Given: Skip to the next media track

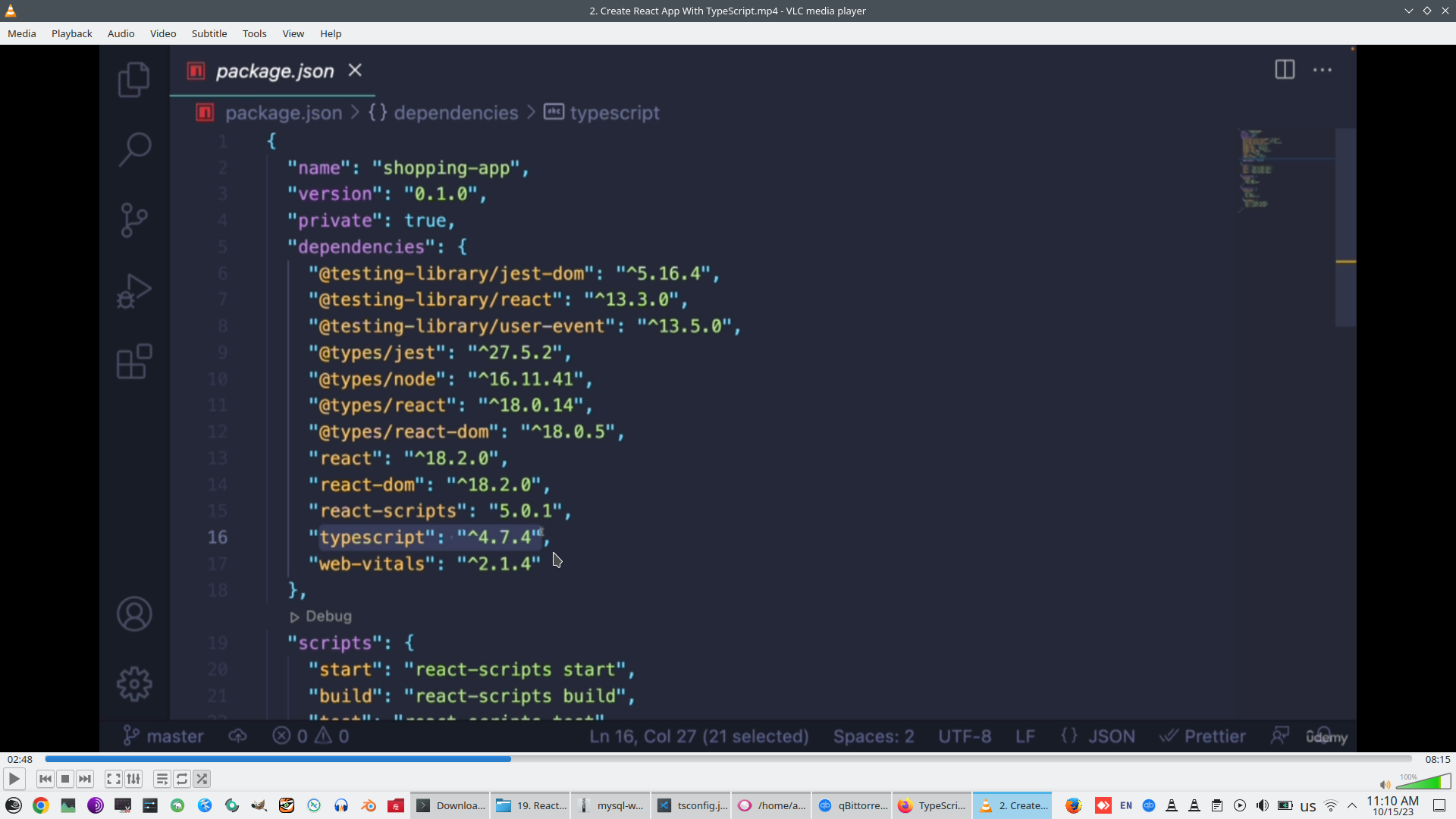Looking at the screenshot, I should (x=85, y=779).
